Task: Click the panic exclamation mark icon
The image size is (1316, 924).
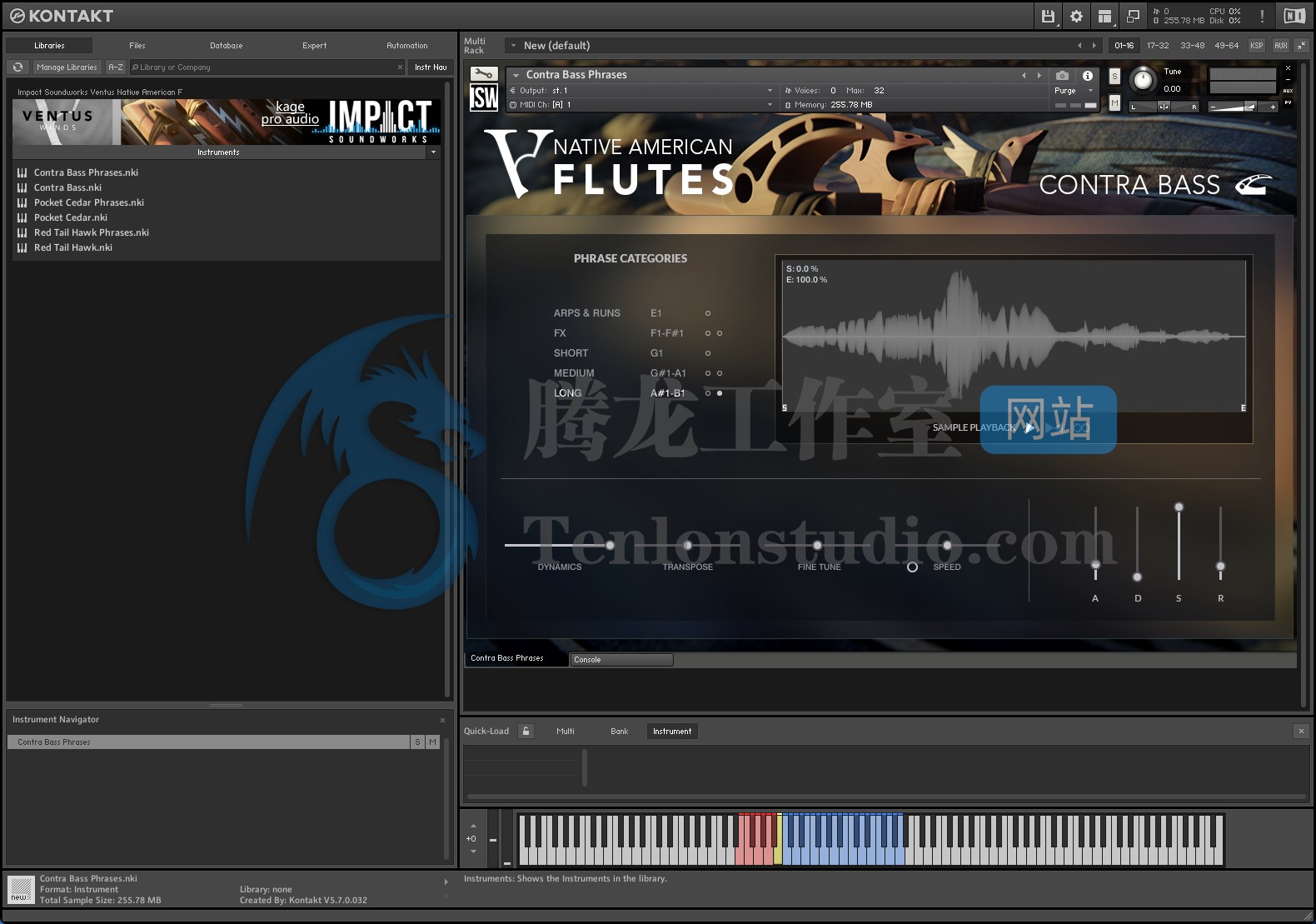Action: [x=1262, y=16]
